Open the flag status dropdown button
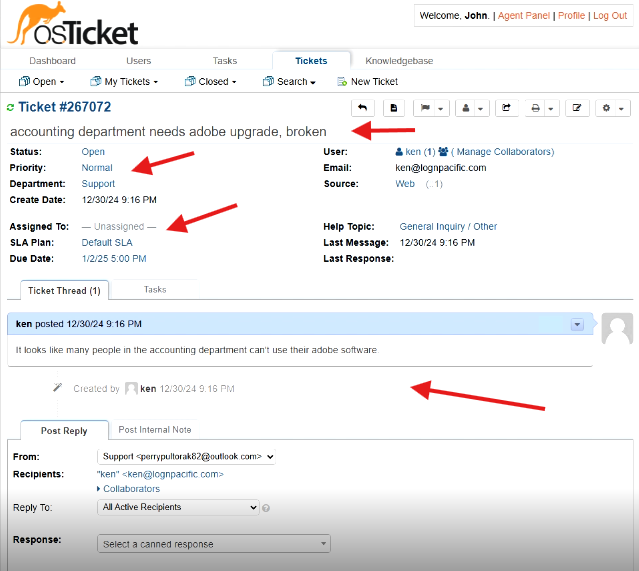The height and width of the screenshot is (571, 639). click(431, 108)
